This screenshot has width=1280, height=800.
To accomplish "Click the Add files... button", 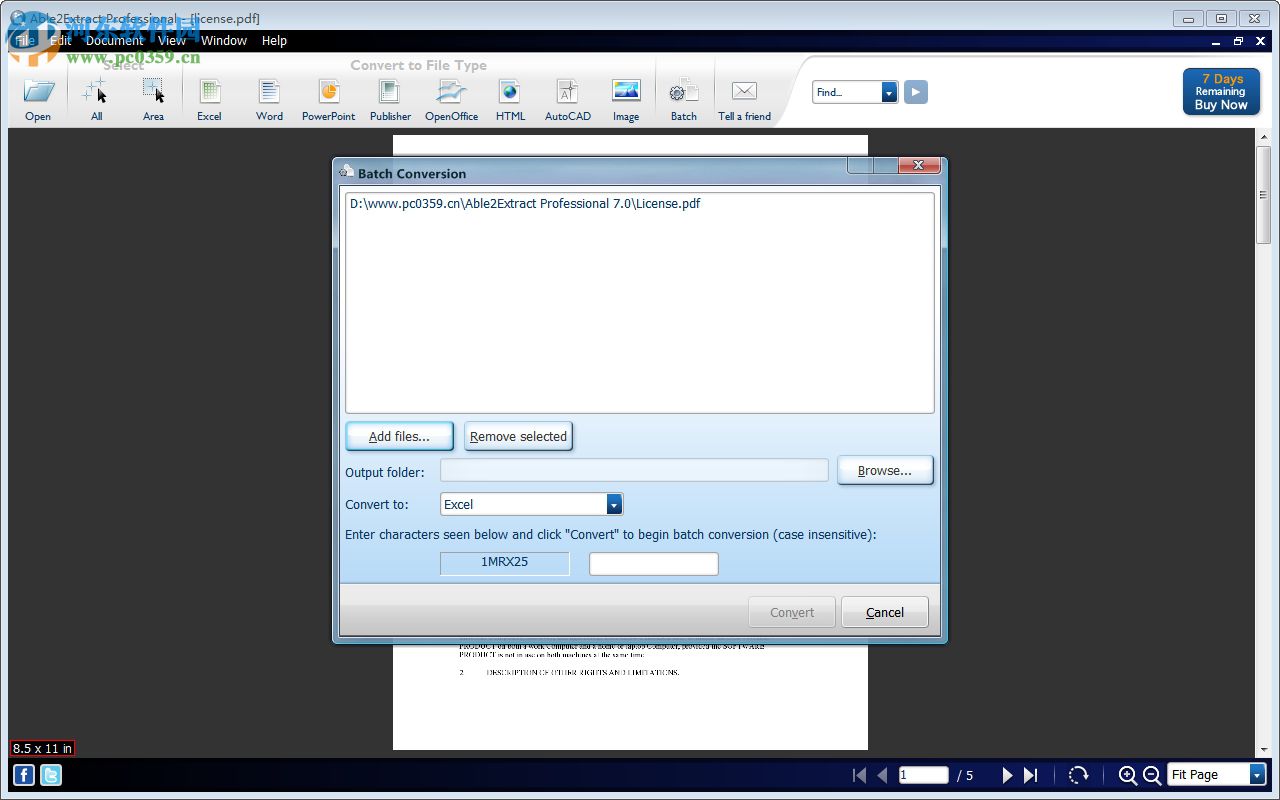I will [x=399, y=436].
